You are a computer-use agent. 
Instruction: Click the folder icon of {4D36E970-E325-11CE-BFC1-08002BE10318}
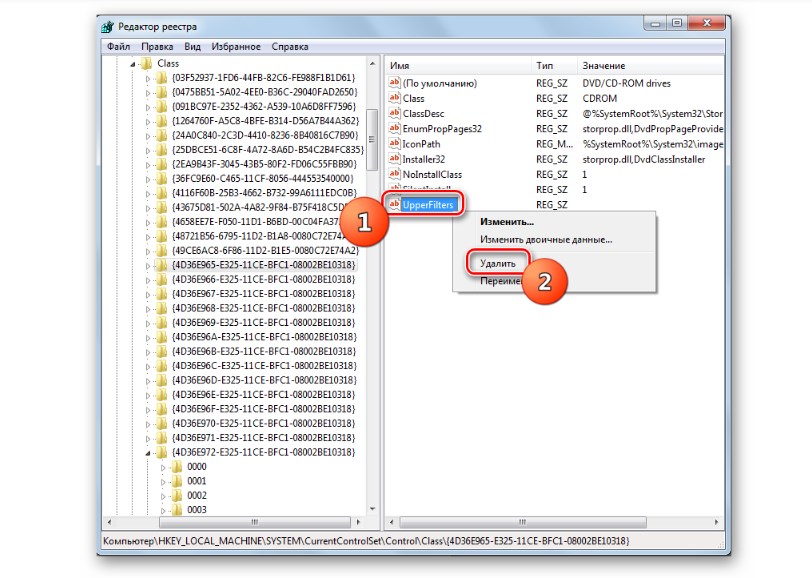click(x=162, y=423)
